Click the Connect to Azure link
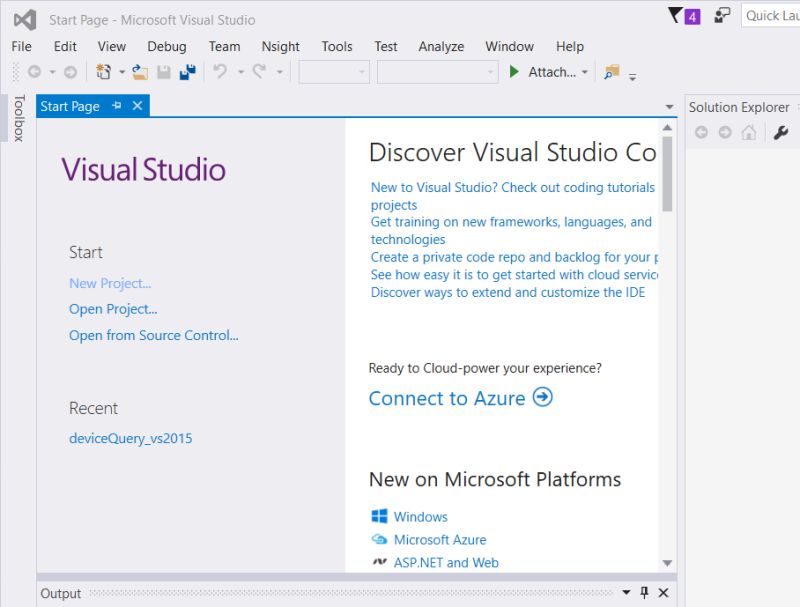800x607 pixels. click(x=448, y=398)
